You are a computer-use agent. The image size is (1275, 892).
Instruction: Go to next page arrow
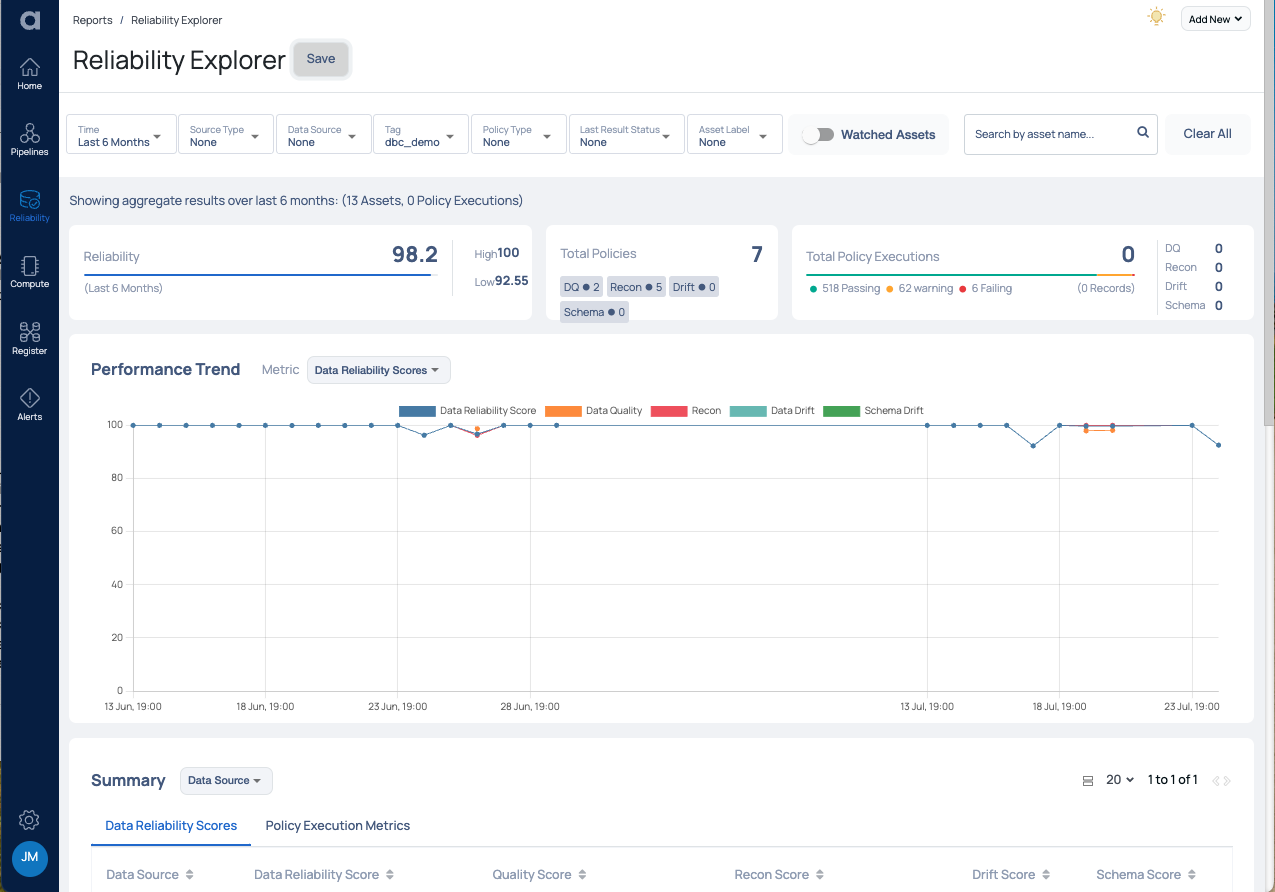tap(1227, 781)
